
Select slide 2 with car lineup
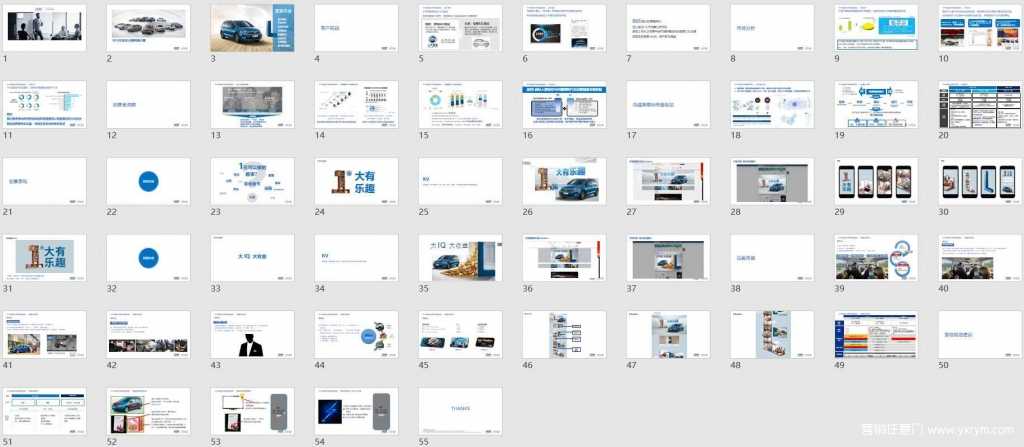(x=148, y=28)
